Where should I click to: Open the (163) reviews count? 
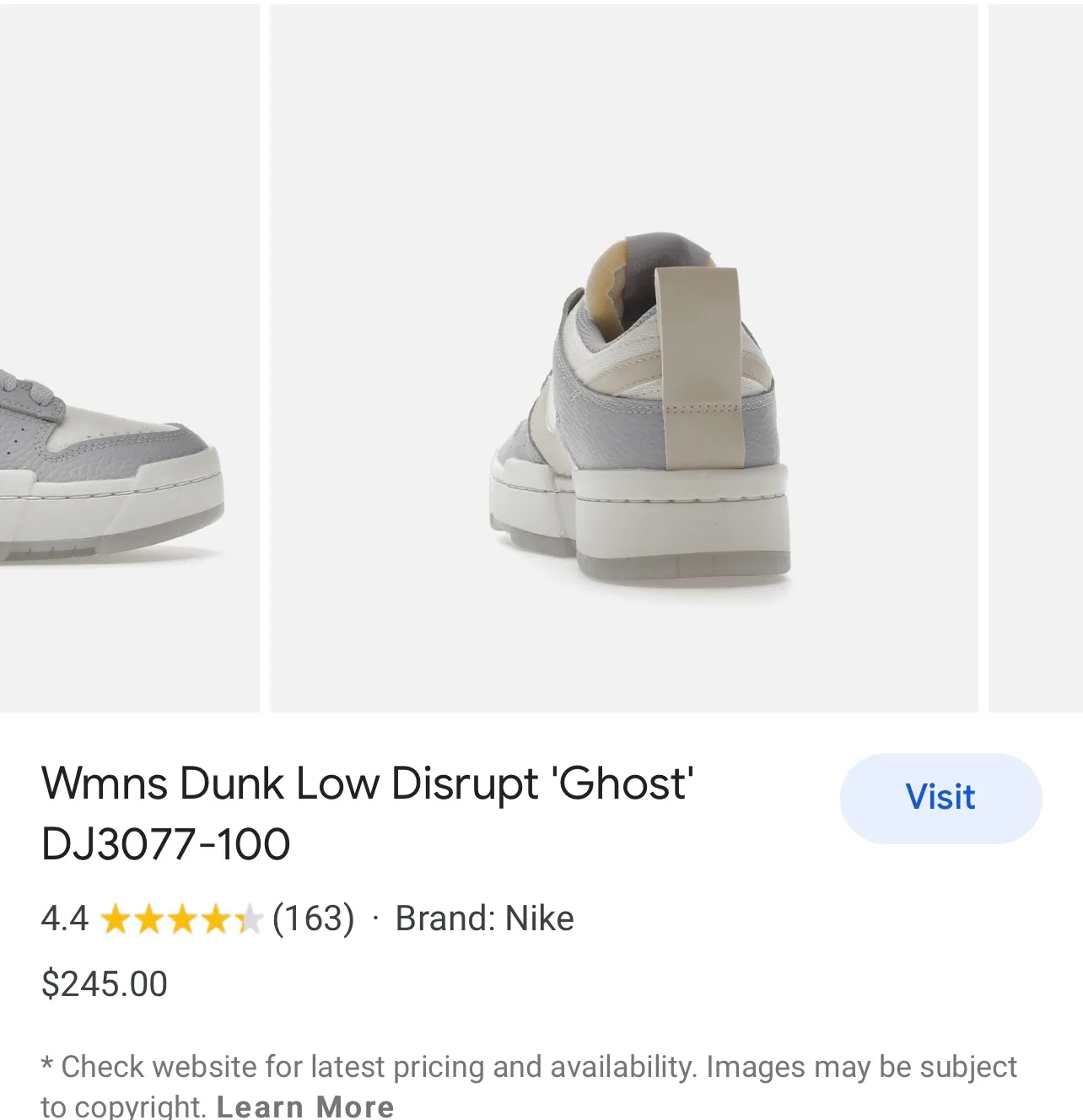(313, 918)
